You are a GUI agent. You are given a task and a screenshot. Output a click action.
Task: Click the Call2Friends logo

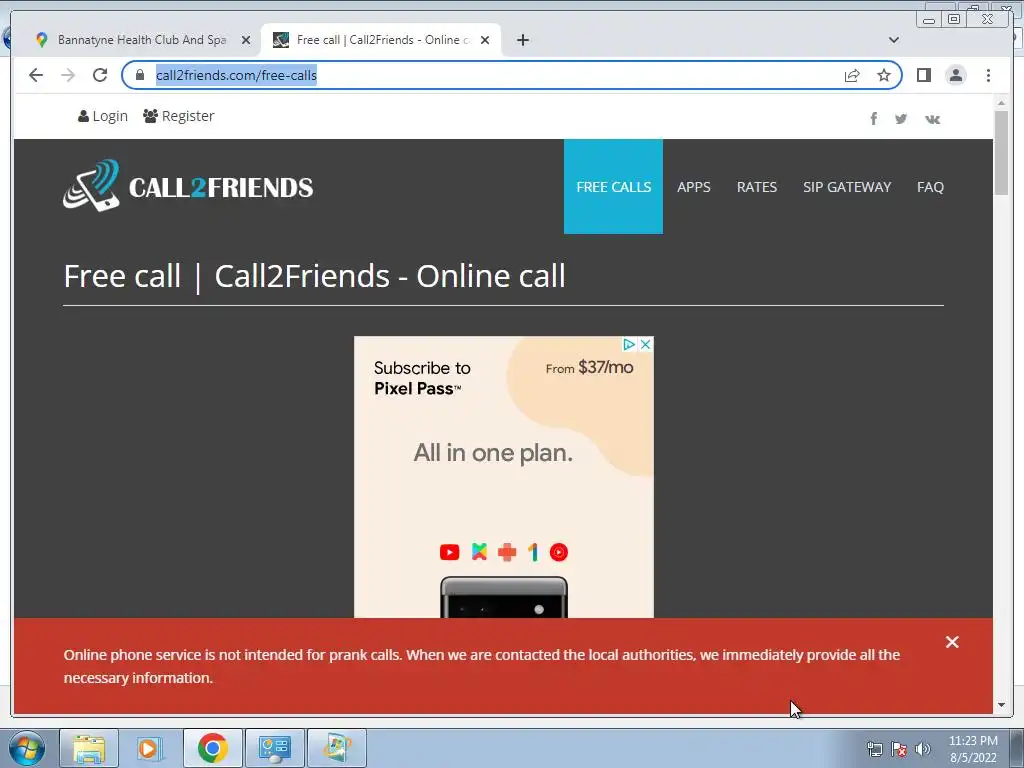(188, 186)
